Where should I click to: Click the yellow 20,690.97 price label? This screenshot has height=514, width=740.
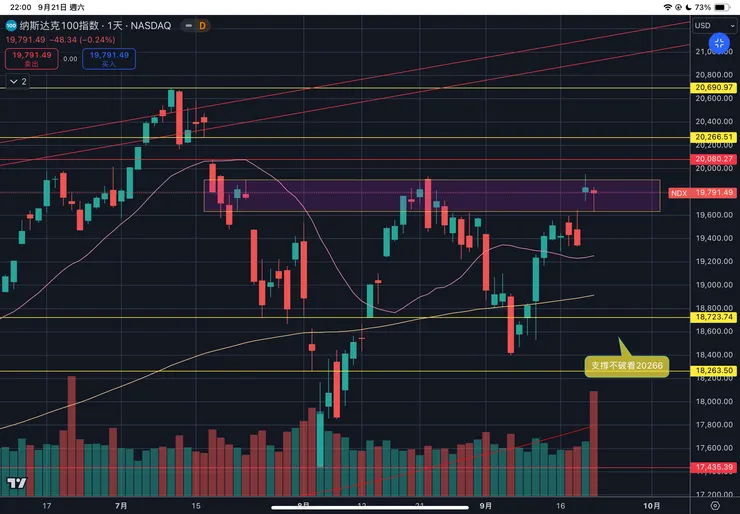pos(714,88)
